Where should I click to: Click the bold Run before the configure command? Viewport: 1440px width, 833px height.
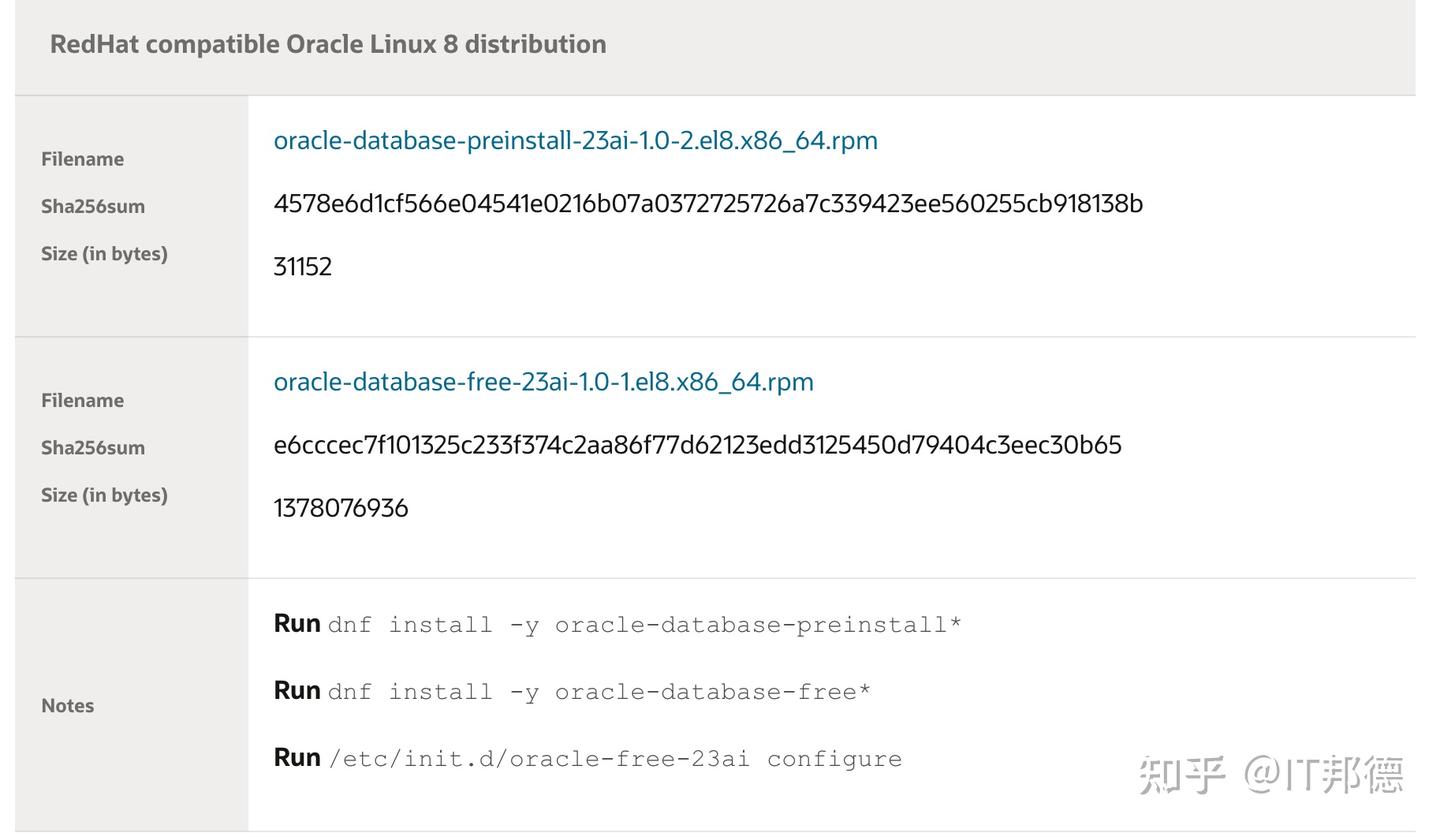[x=297, y=758]
